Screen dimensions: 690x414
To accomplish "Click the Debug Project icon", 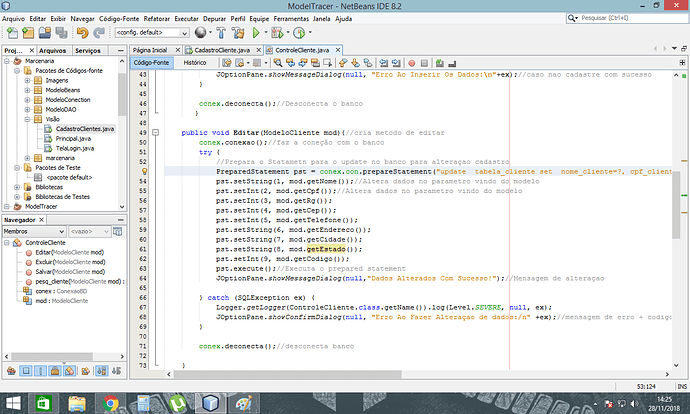I will click(277, 33).
